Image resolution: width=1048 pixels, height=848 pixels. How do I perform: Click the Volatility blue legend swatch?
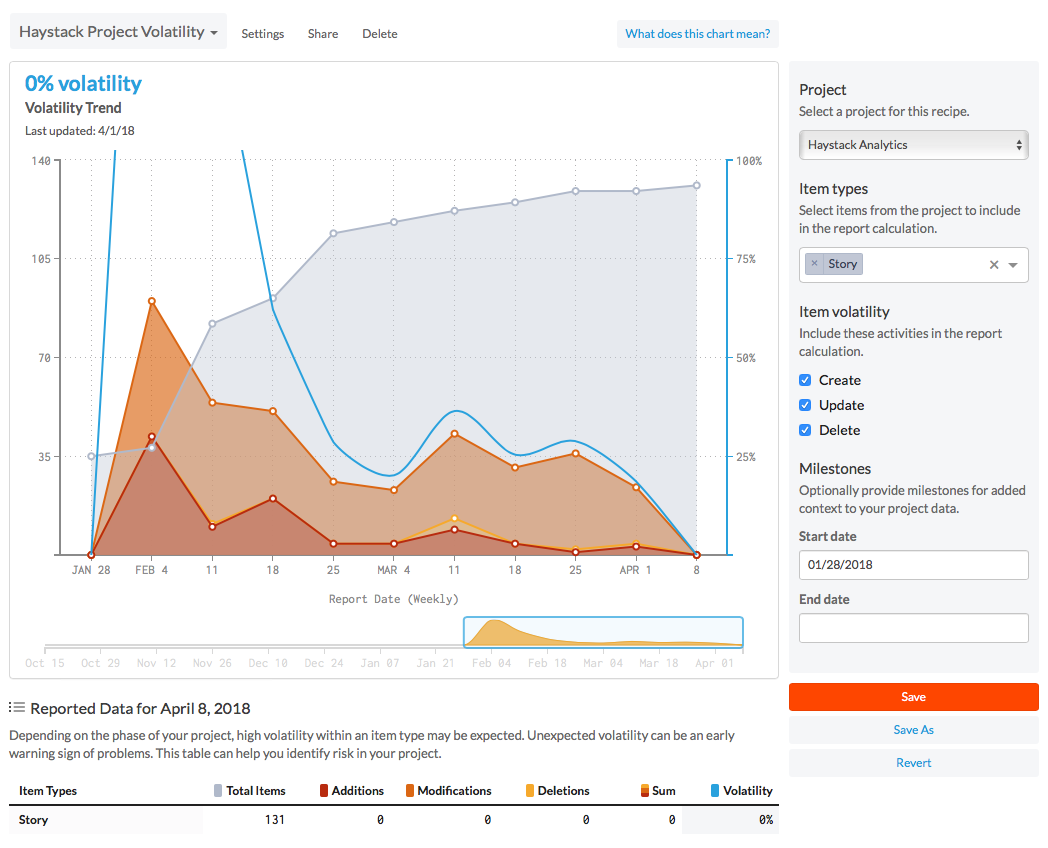click(x=715, y=791)
